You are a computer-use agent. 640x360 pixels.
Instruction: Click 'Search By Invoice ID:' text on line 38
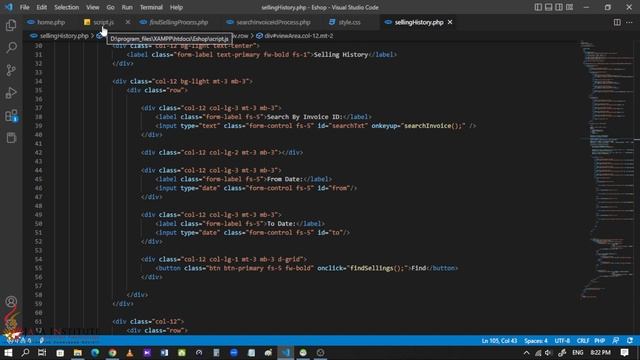tap(304, 117)
